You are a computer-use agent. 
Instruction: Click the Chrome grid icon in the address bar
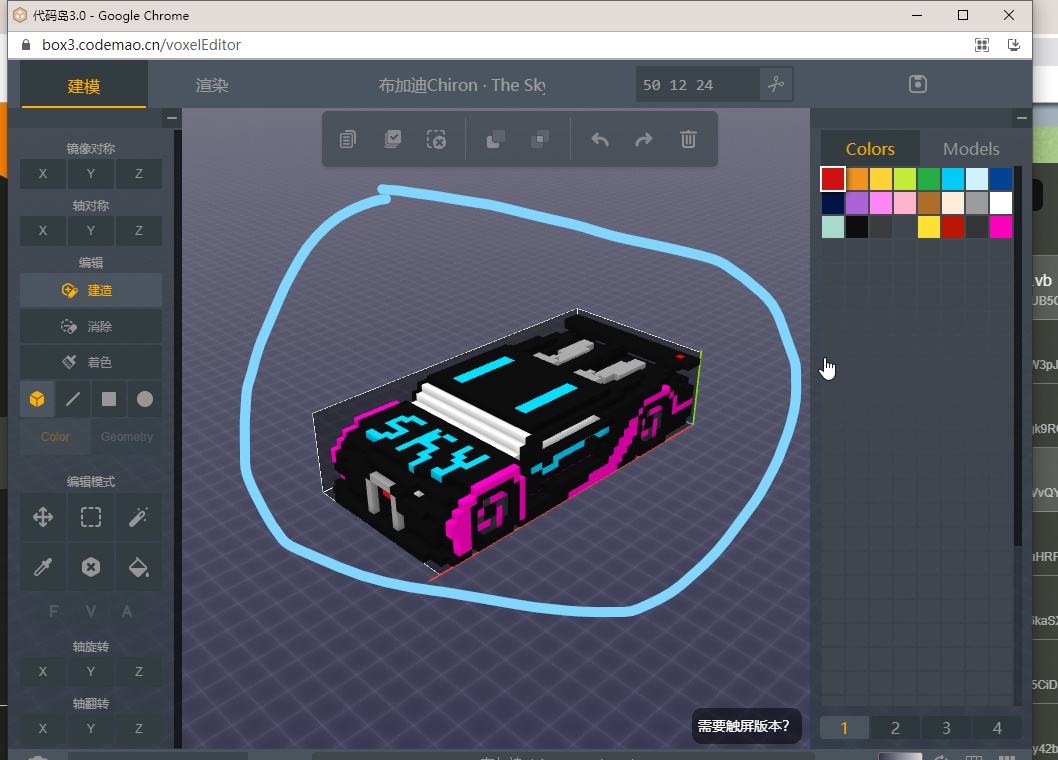982,45
